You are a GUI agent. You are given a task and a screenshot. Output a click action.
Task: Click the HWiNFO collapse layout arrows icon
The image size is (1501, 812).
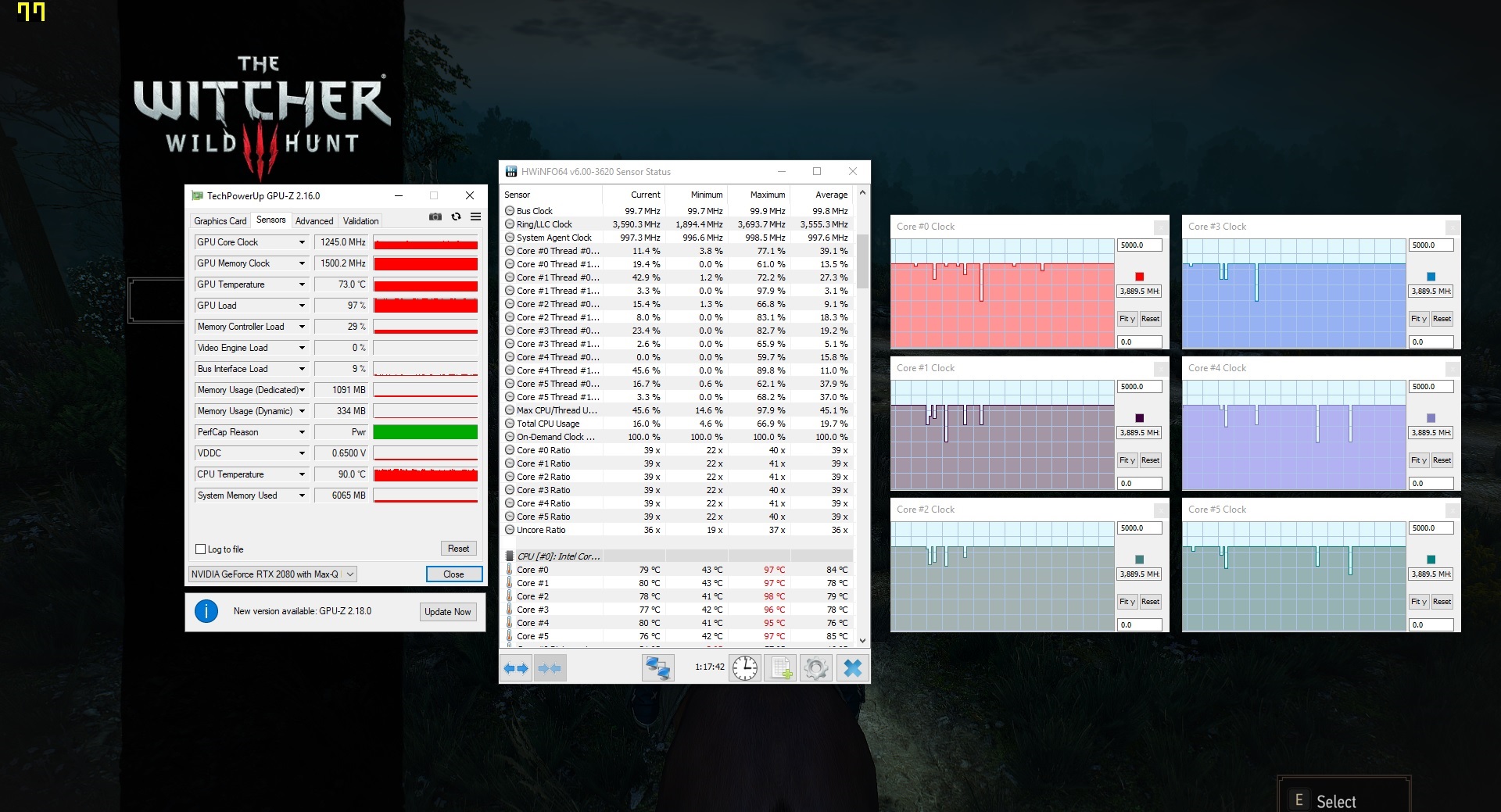pos(550,668)
